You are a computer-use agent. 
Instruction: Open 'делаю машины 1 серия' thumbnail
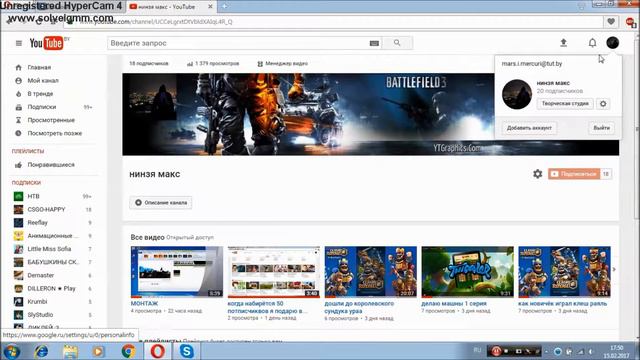[468, 271]
